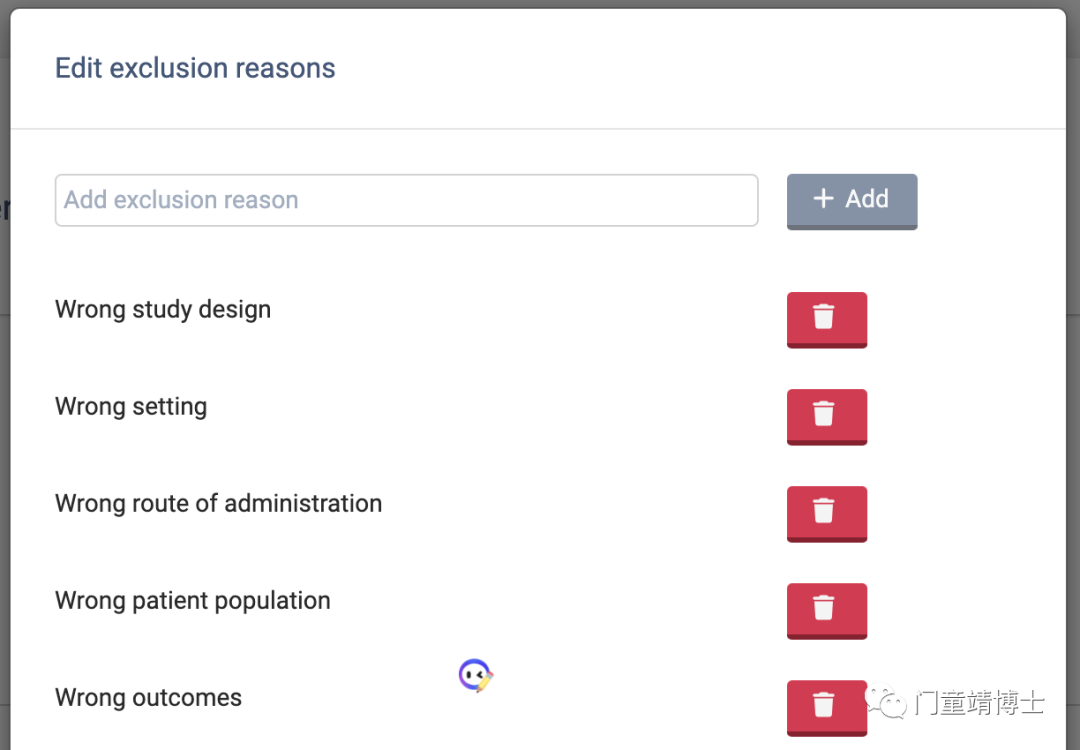This screenshot has height=750, width=1080.
Task: Delete the 'Wrong patient population' reason
Action: coord(826,609)
